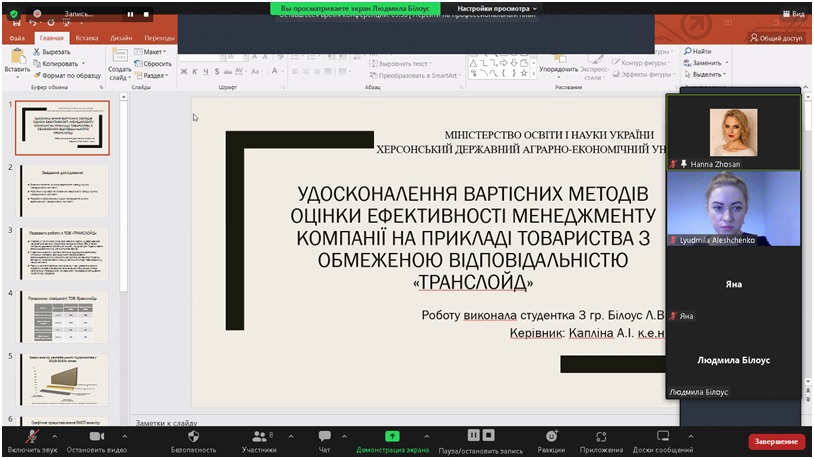Screen dimensions: 814x459
Task: Expand screen share options arrow
Action: (426, 436)
